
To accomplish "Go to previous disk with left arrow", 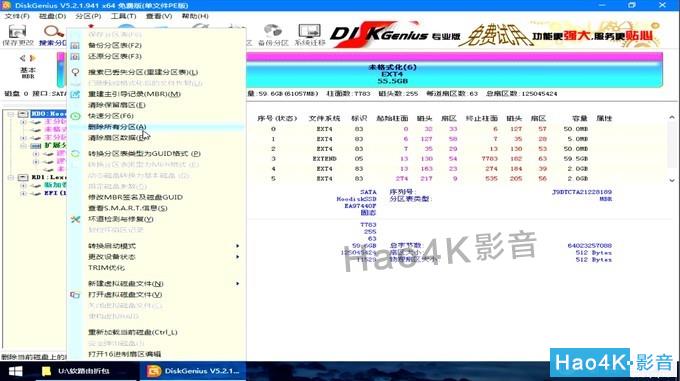I will click(x=23, y=58).
